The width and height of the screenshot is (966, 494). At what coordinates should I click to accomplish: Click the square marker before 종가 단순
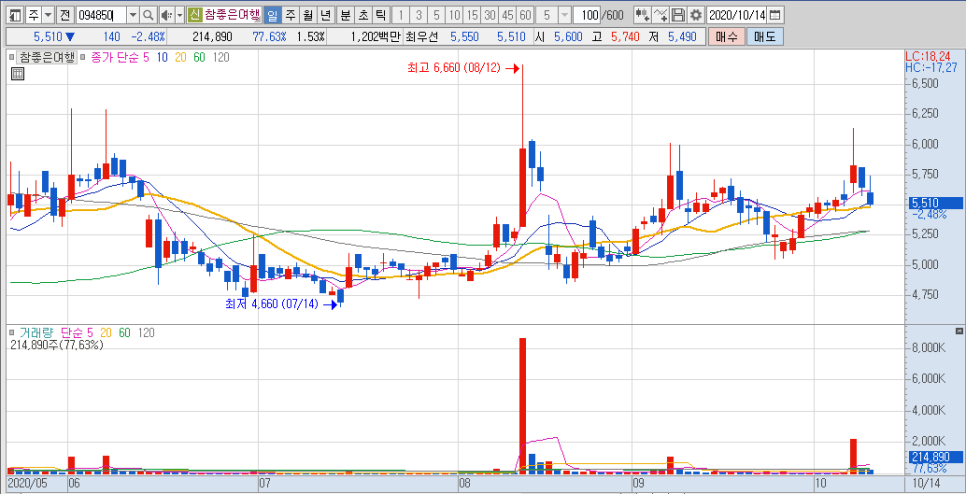(x=83, y=57)
